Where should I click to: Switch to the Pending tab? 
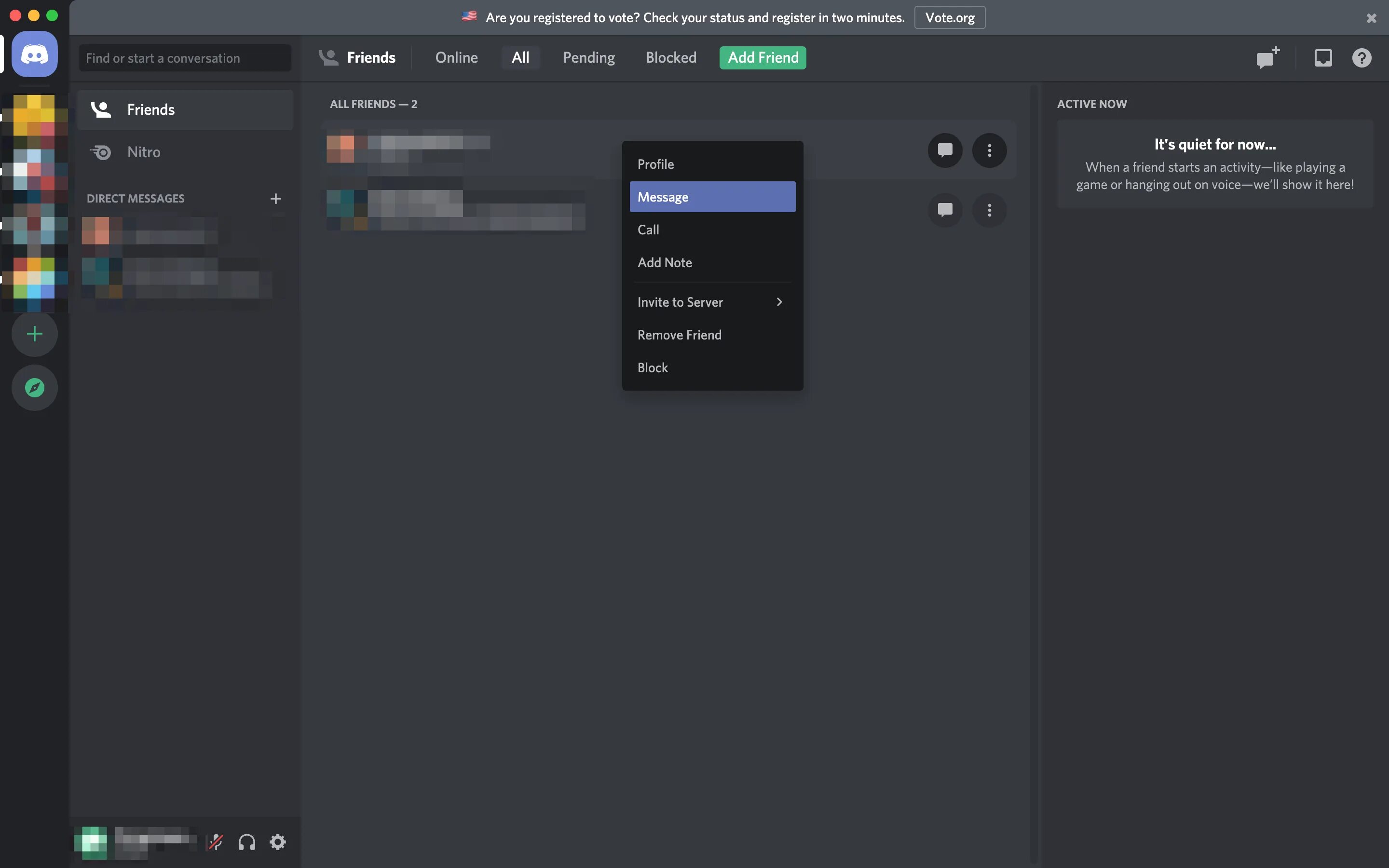point(588,58)
